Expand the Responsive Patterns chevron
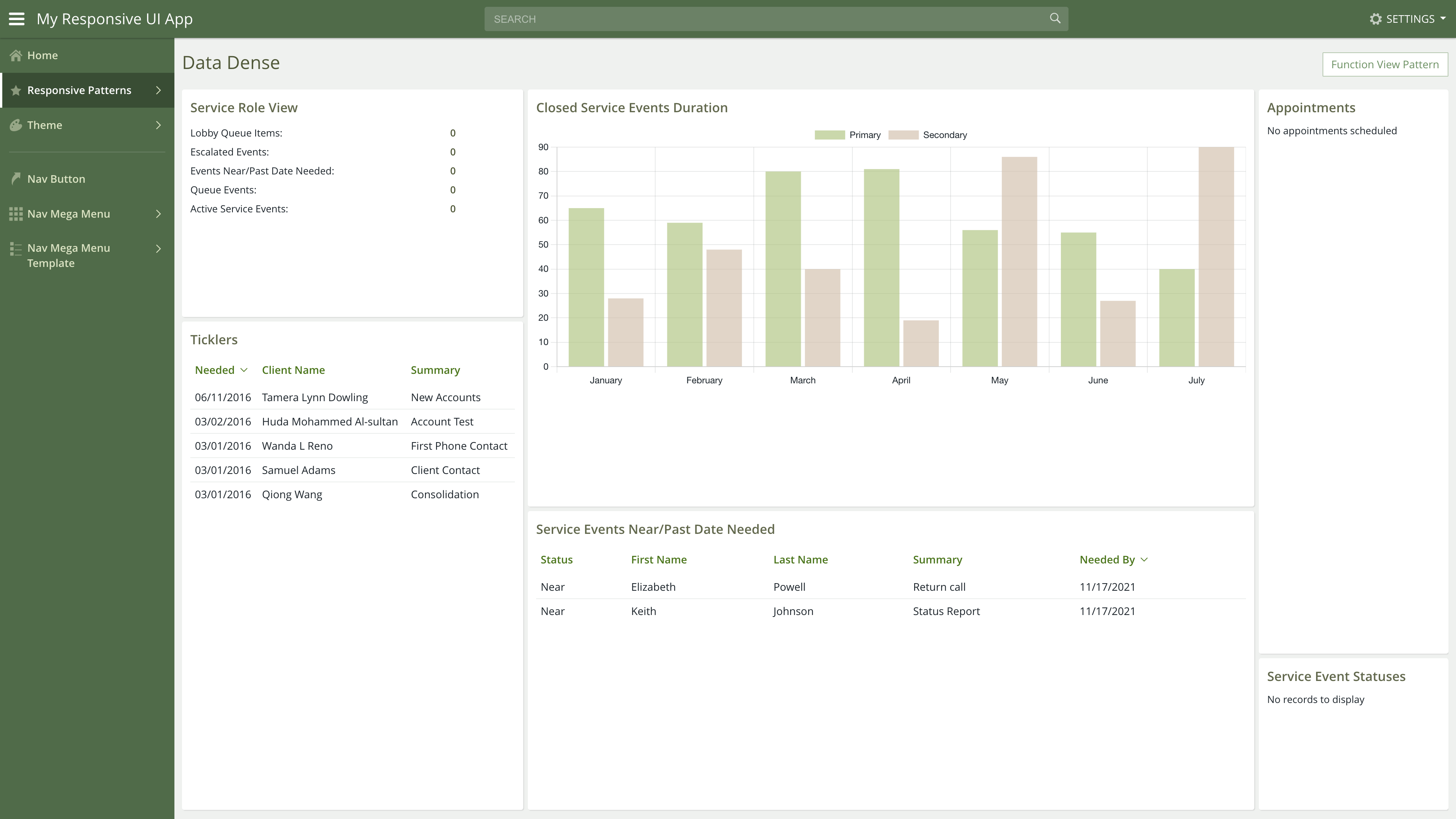This screenshot has width=1456, height=819. pyautogui.click(x=158, y=91)
